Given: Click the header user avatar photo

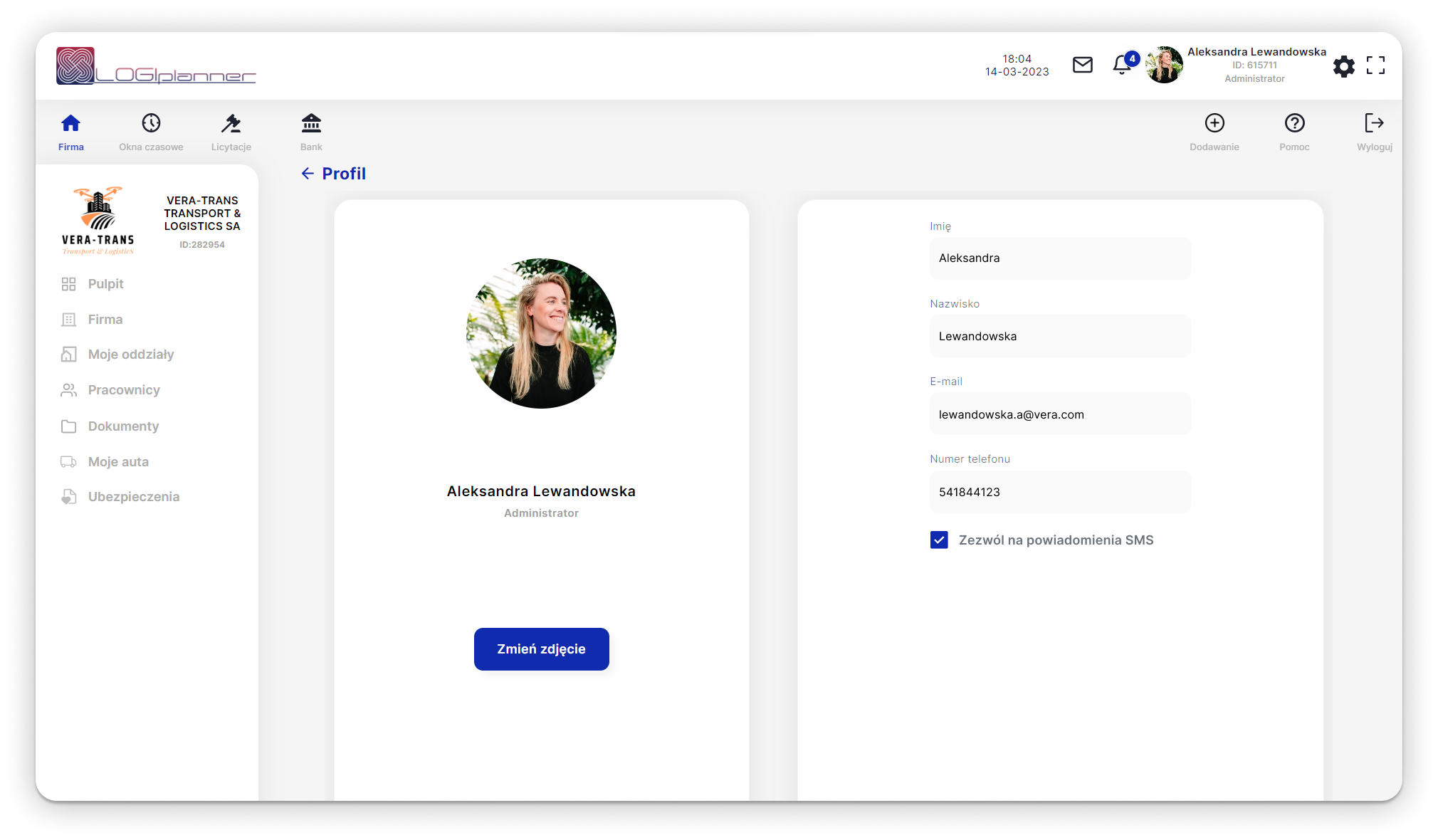Looking at the screenshot, I should click(x=1164, y=65).
